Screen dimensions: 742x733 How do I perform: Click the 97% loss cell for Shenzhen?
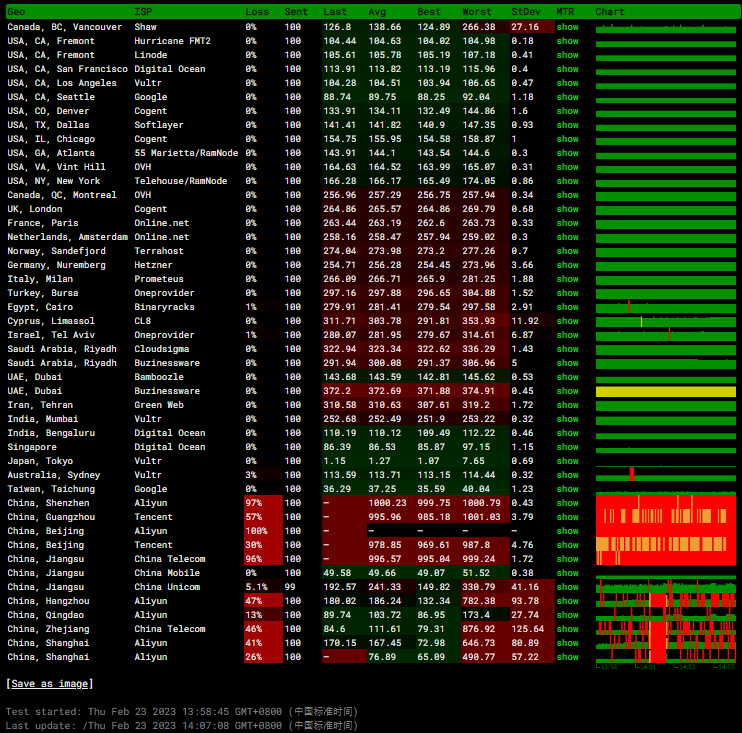[x=263, y=503]
